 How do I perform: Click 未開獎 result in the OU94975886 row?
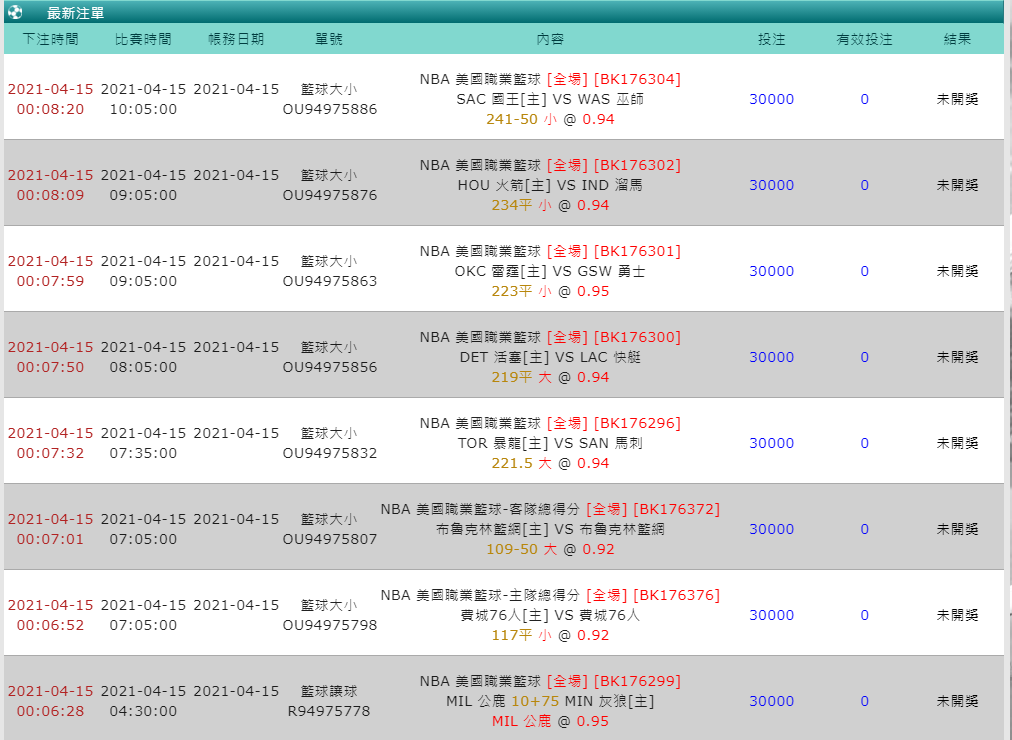[x=958, y=99]
